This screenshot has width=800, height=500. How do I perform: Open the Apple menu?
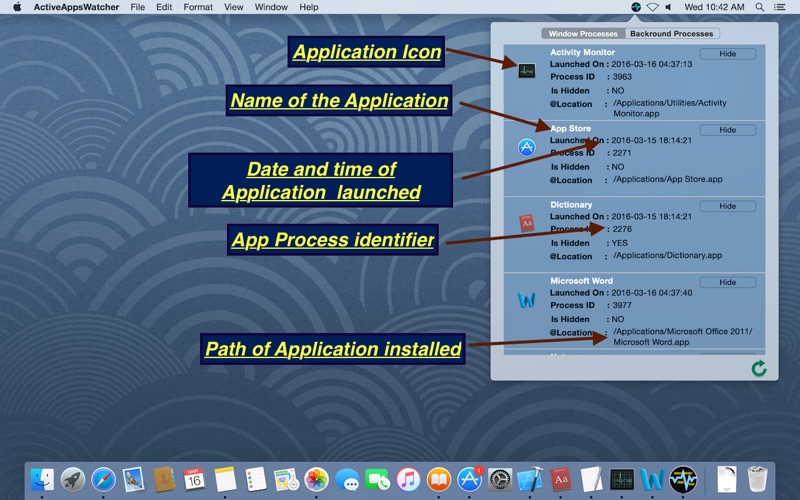tap(17, 7)
